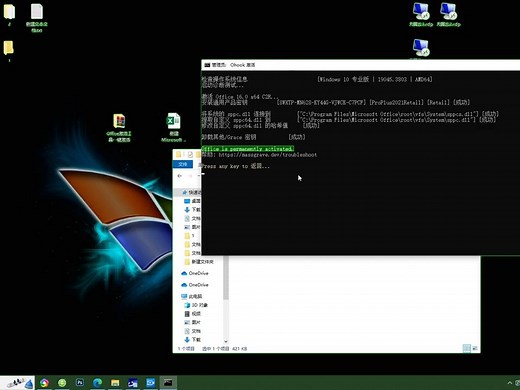This screenshot has height=390, width=520.
Task: Switch to the command prompt taskbar icon
Action: (168, 383)
